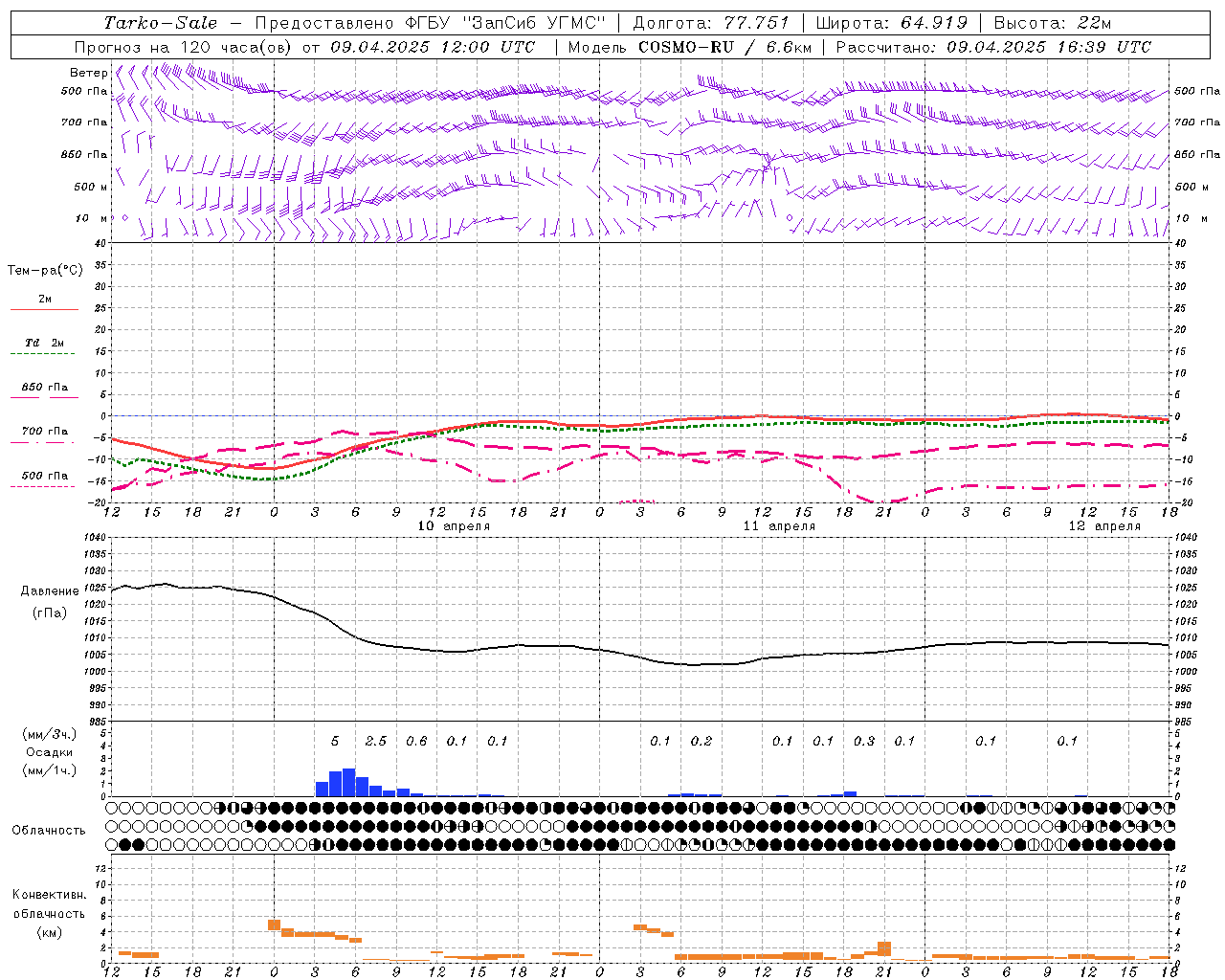Click the Td 2м dew point legend entry
This screenshot has width=1225, height=980.
tap(45, 343)
